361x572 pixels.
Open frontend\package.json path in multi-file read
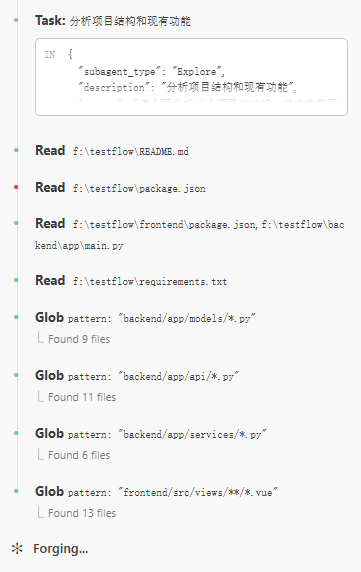164,225
